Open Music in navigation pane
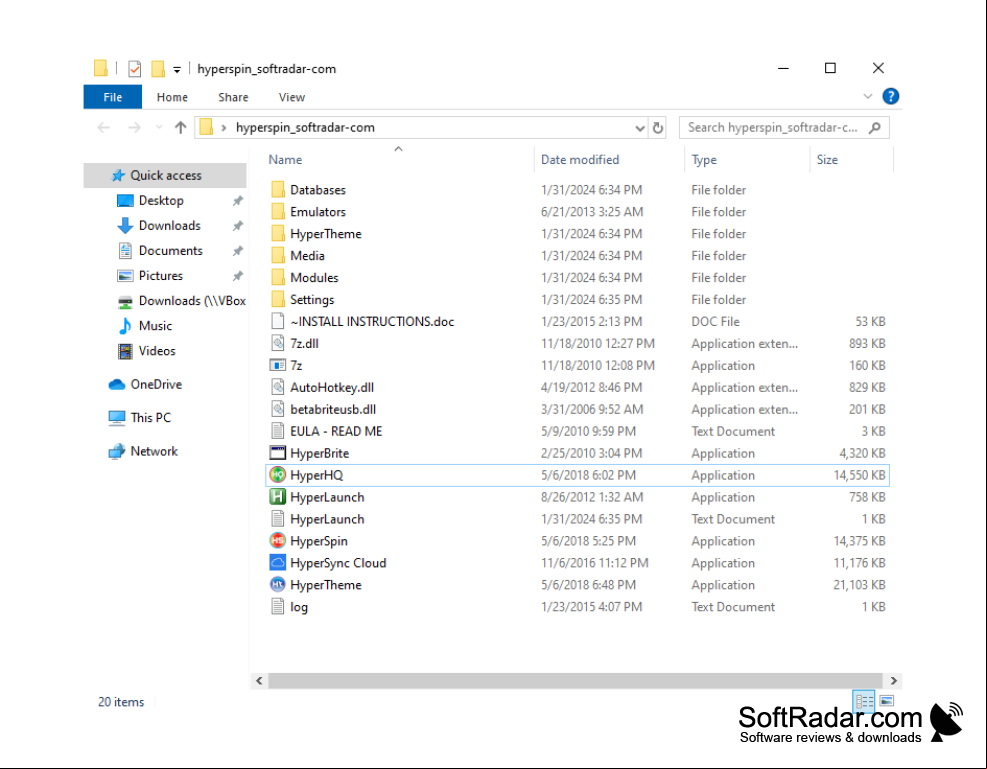Image resolution: width=987 pixels, height=769 pixels. (145, 326)
